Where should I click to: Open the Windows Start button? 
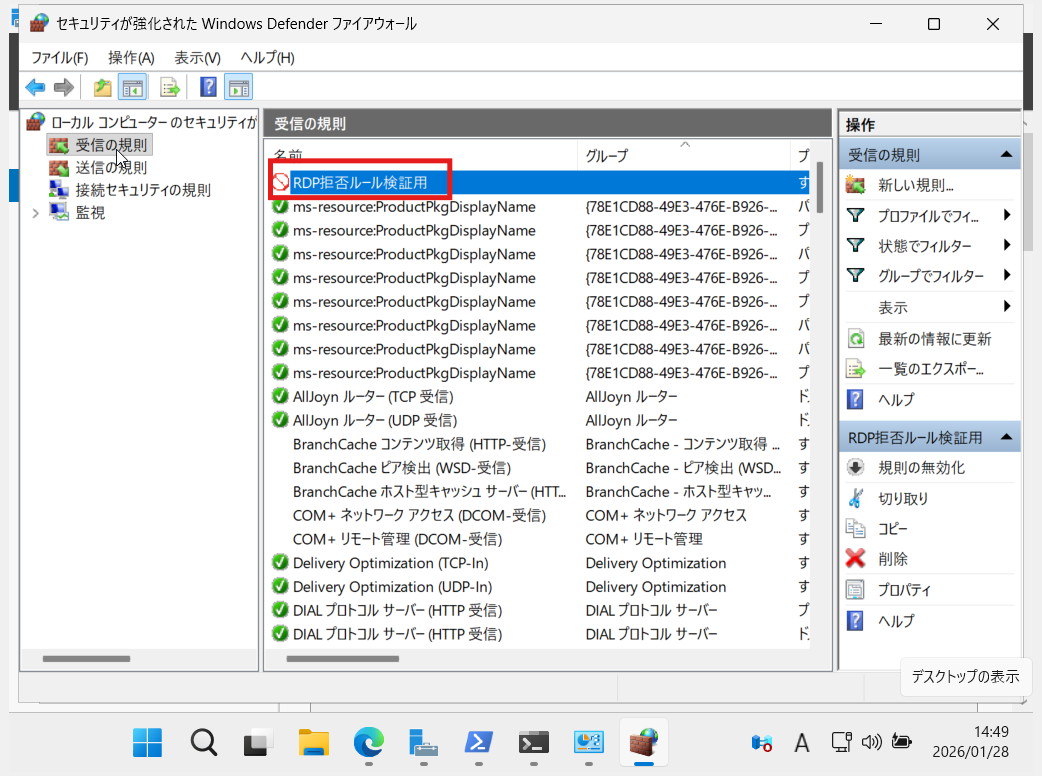[148, 742]
